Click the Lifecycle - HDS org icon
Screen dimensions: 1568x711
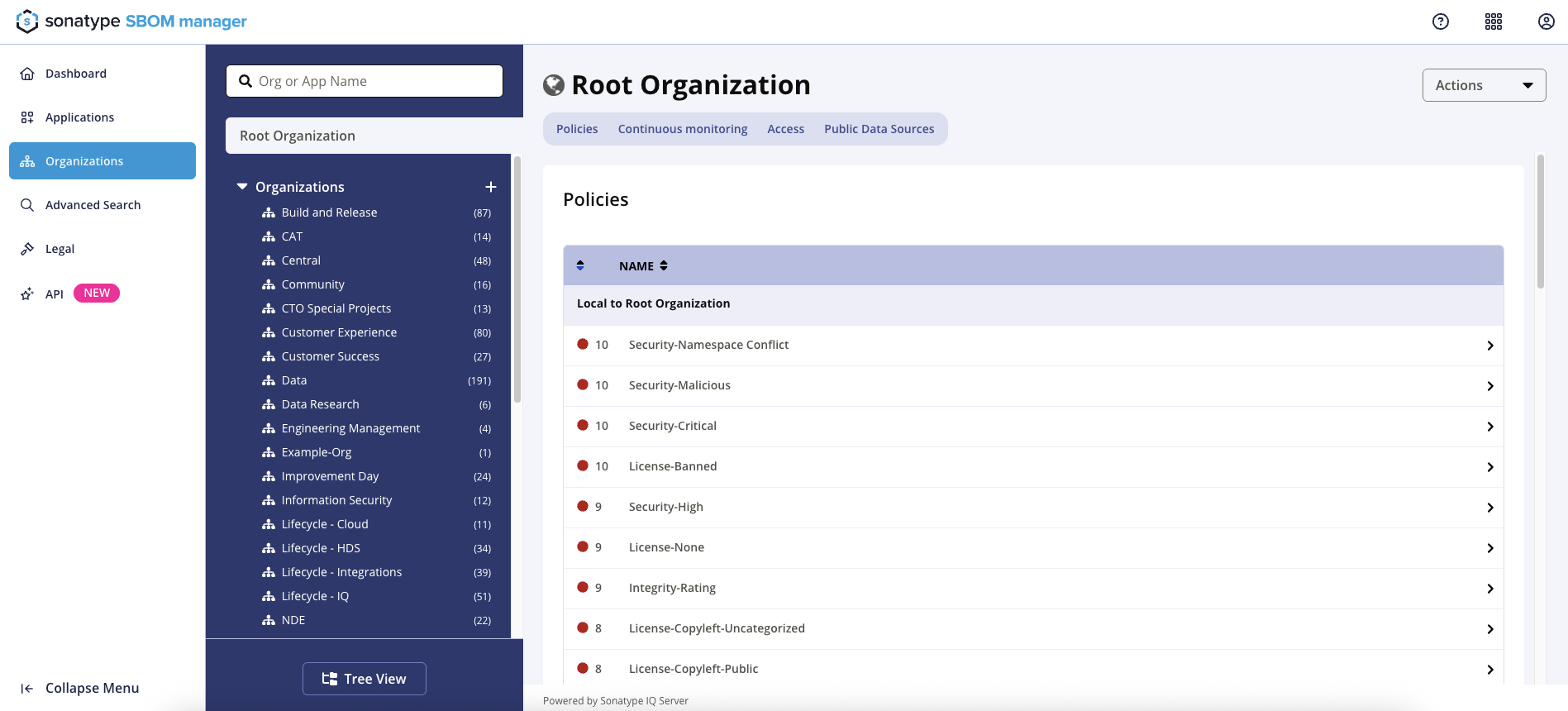(269, 548)
